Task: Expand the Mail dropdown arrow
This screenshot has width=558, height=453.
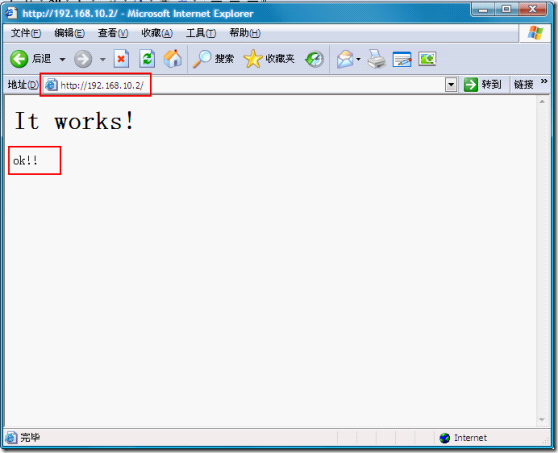Action: tap(358, 59)
